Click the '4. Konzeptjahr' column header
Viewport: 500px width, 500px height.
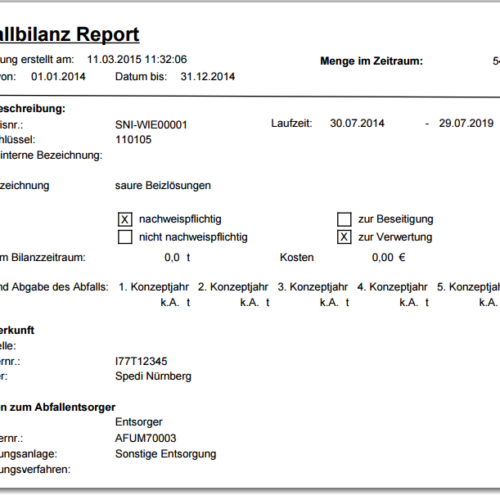392,287
